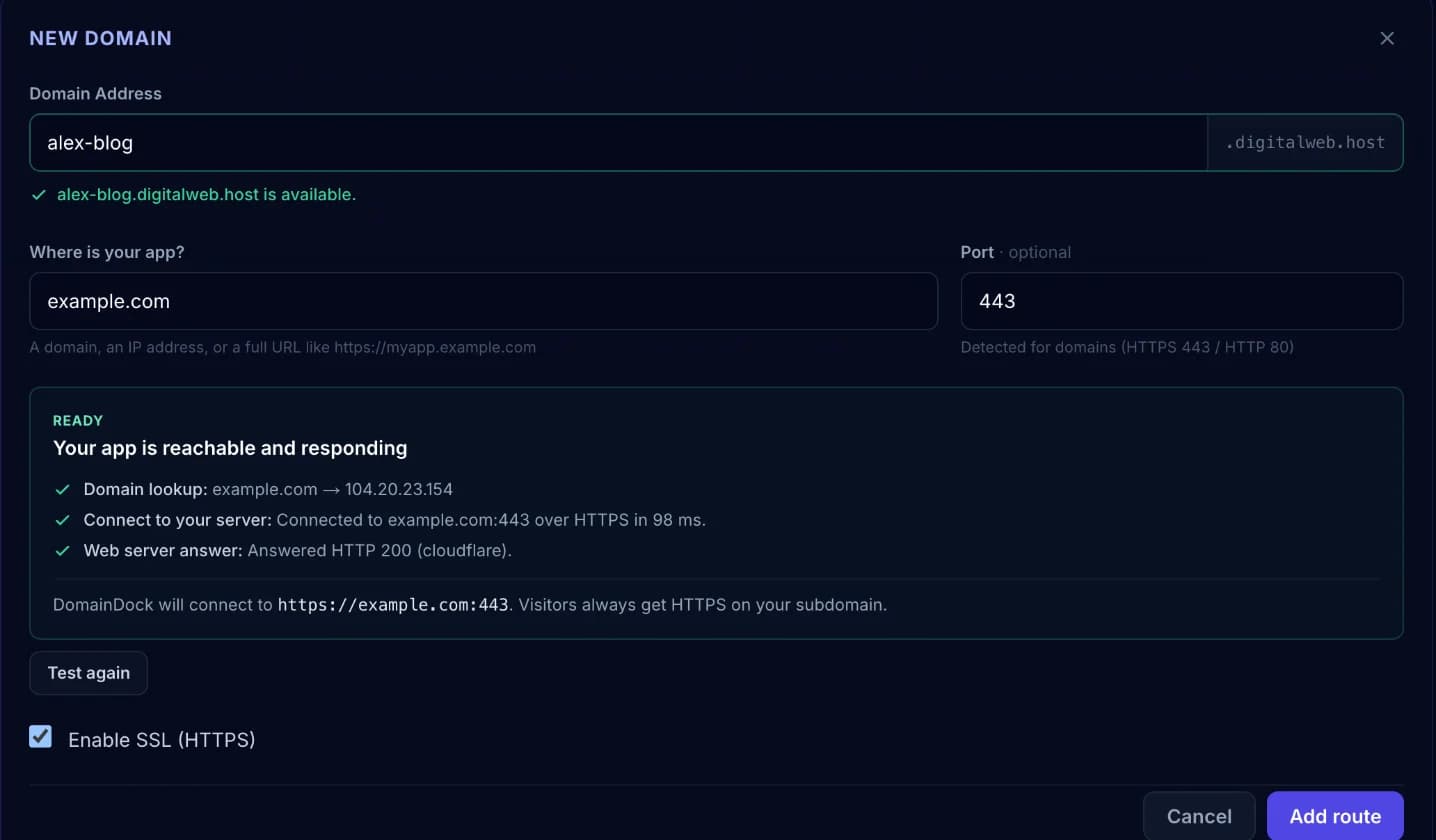Click the Domain lookup checkmark icon
Image resolution: width=1436 pixels, height=840 pixels.
coord(62,490)
